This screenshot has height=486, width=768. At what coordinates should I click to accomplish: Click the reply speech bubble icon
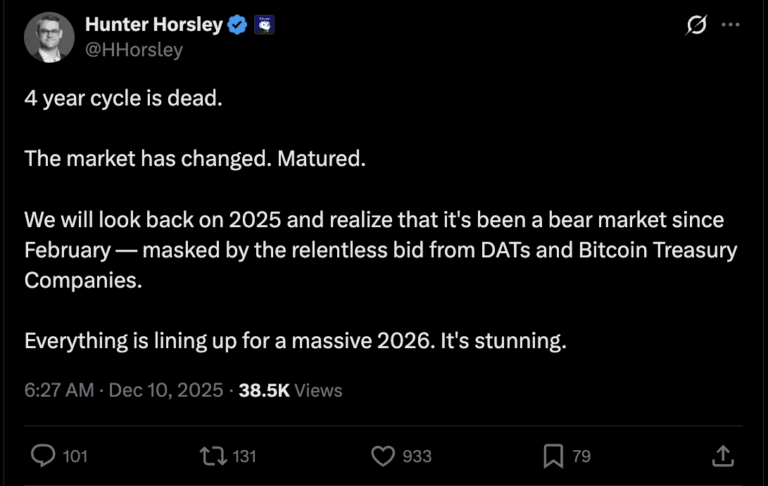[x=43, y=456]
